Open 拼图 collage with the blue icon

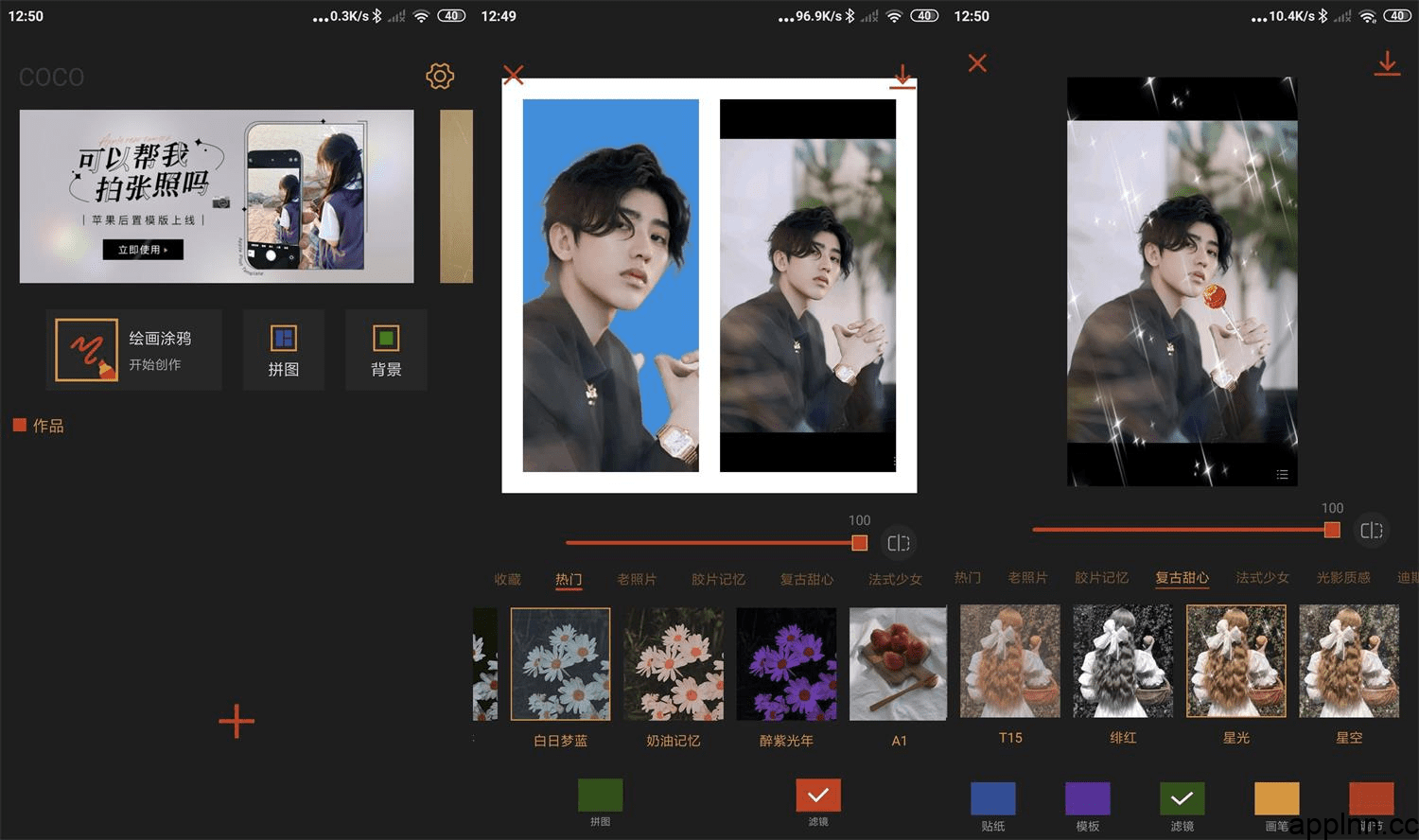tap(284, 350)
